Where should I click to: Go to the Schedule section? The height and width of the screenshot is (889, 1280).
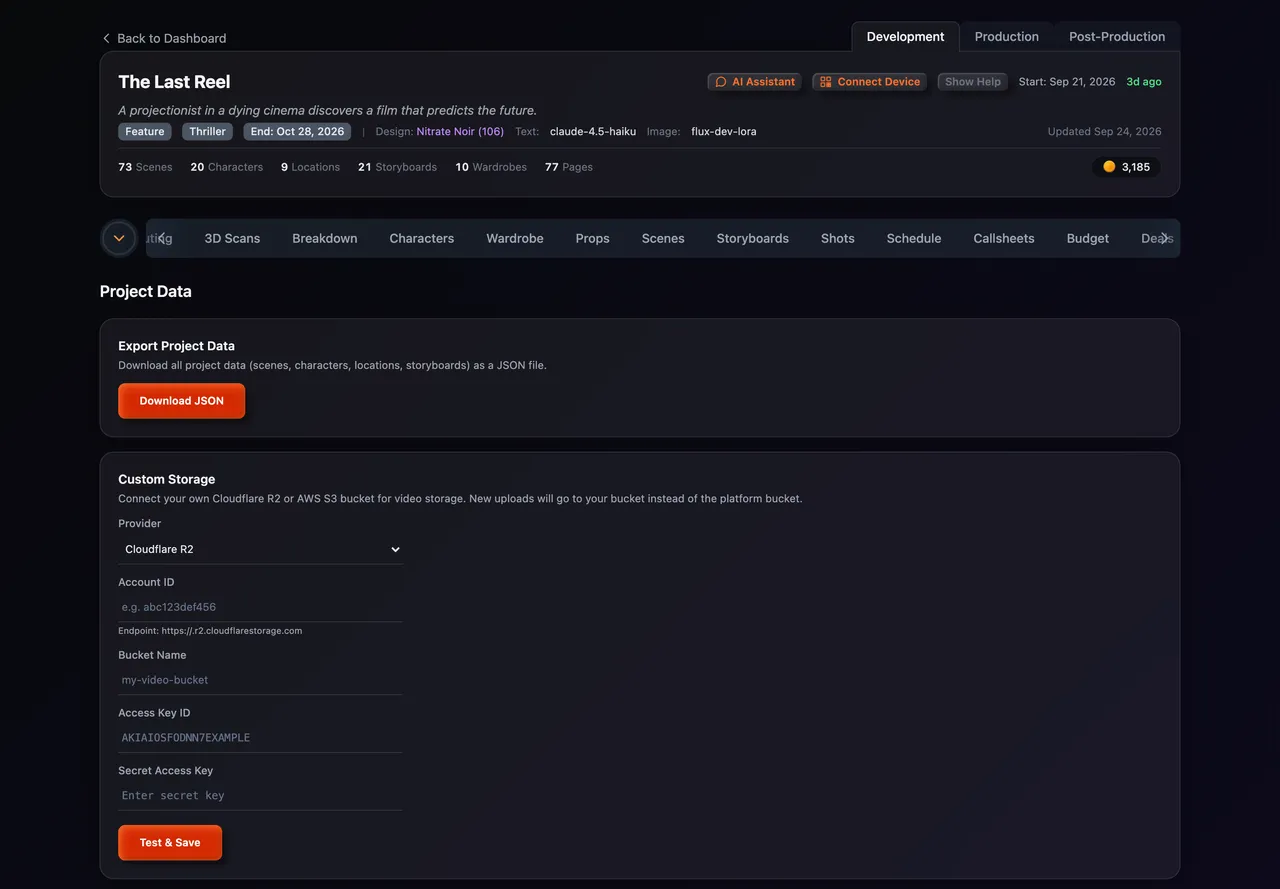pos(914,238)
